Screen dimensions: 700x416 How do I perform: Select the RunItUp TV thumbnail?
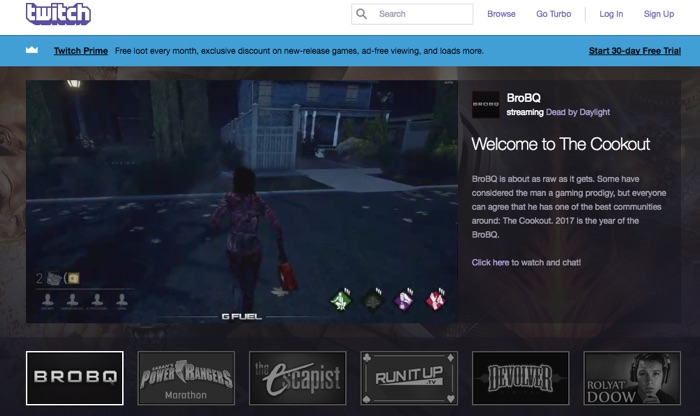pos(409,378)
